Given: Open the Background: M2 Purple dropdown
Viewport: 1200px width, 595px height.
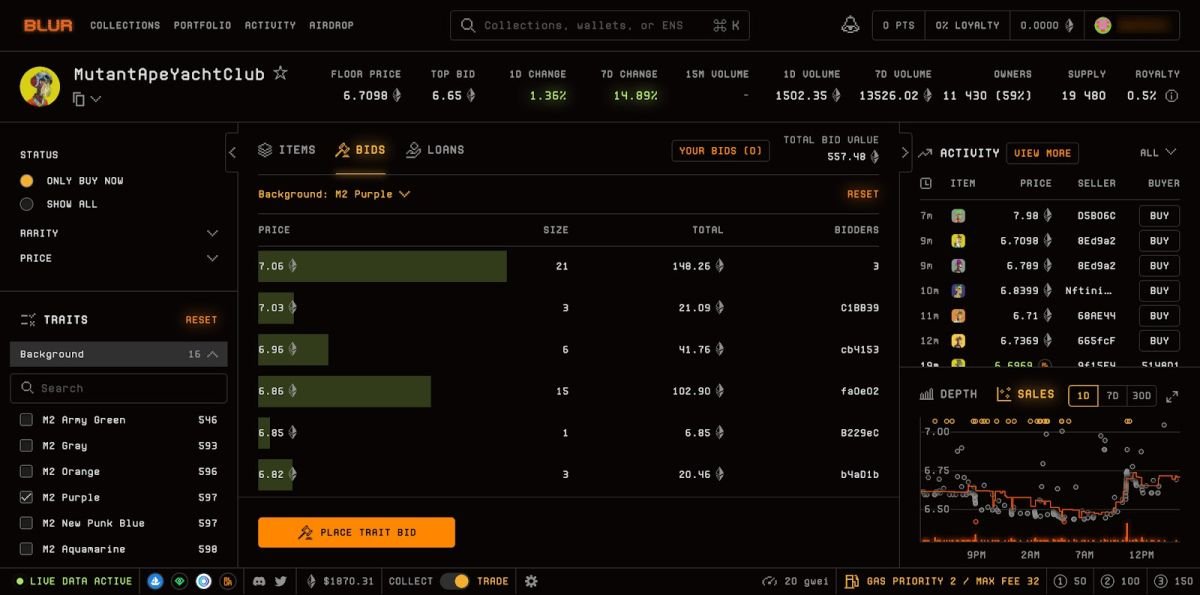Looking at the screenshot, I should (334, 194).
